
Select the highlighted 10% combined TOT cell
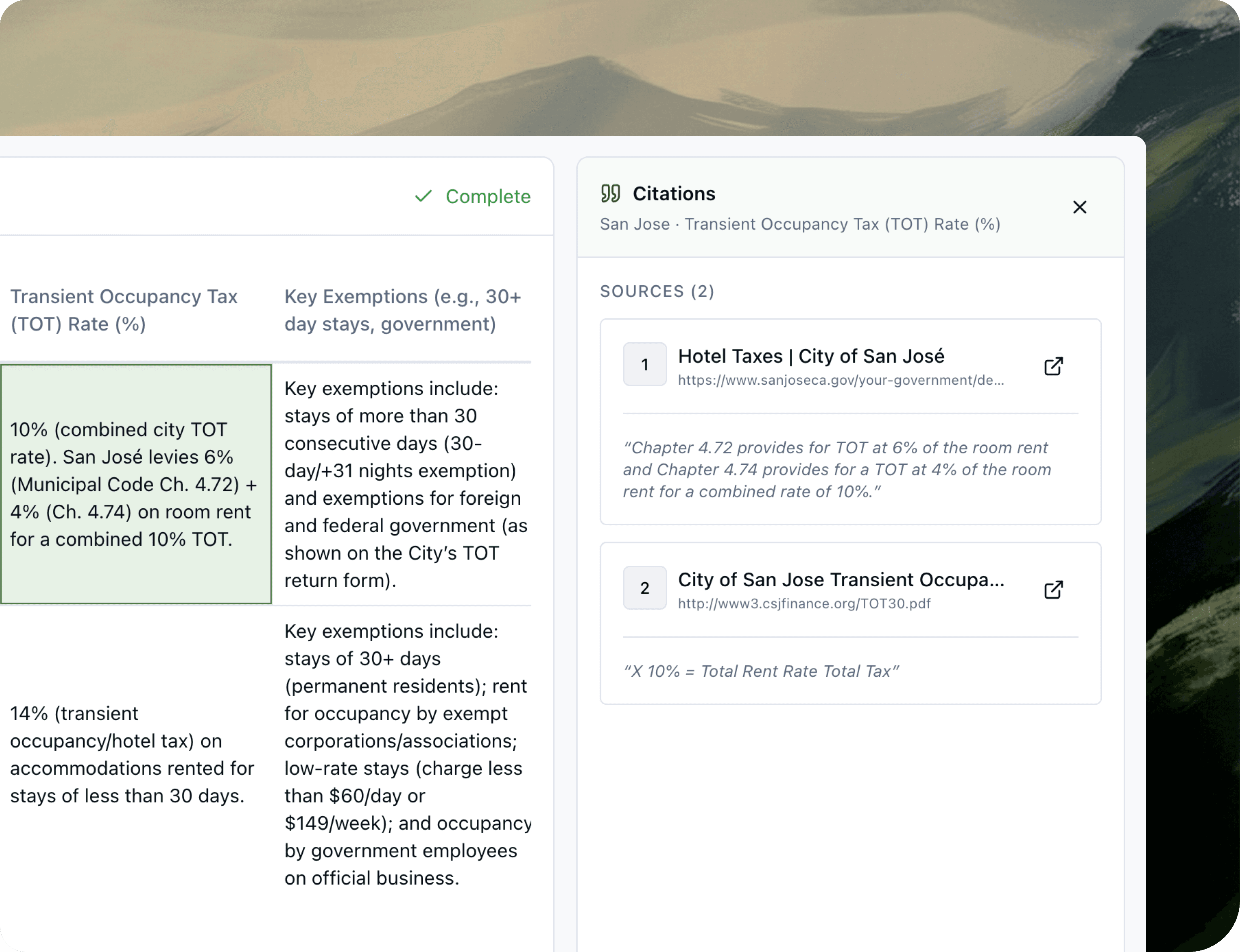pos(135,484)
